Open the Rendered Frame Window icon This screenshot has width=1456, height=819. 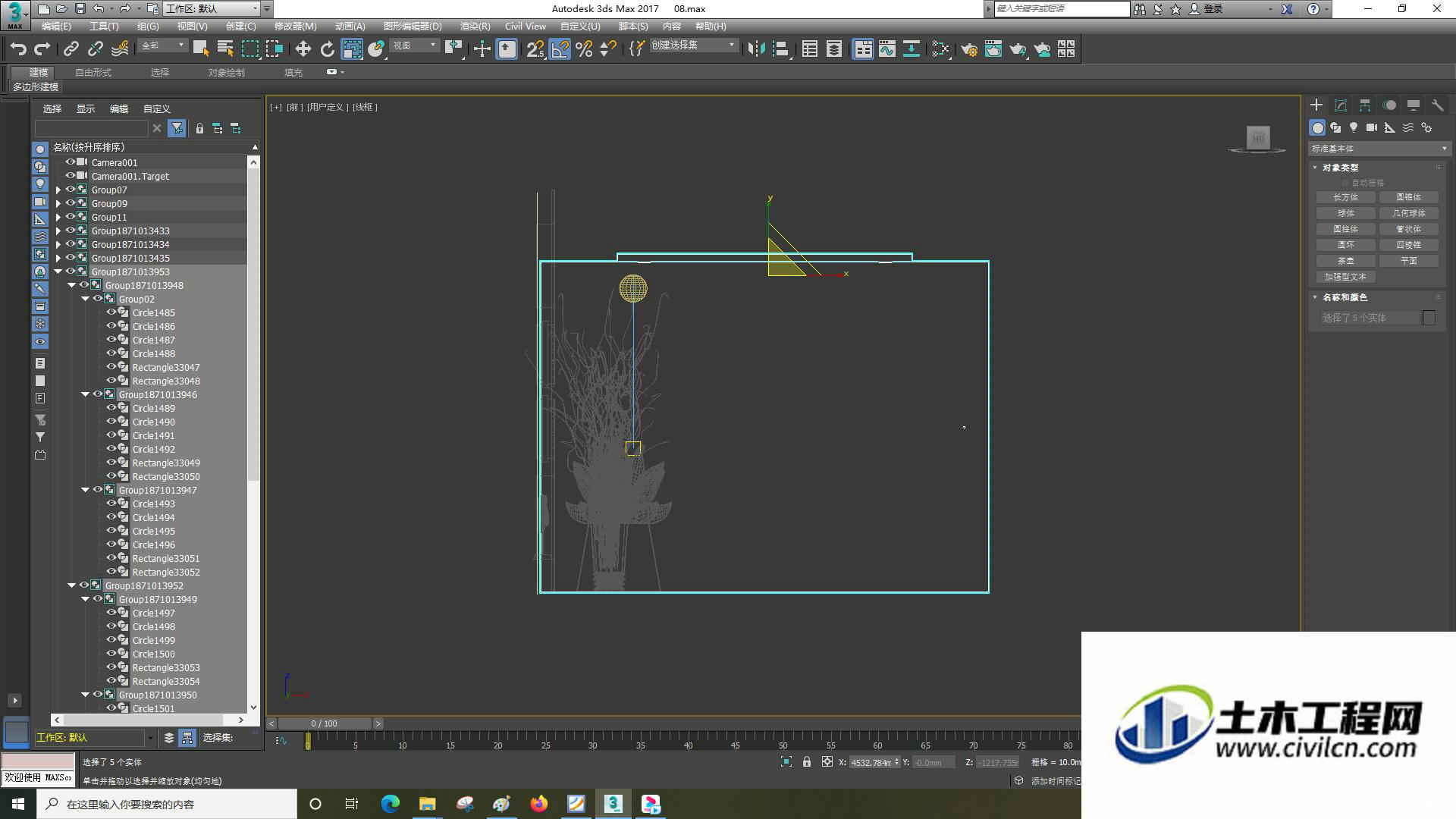993,49
